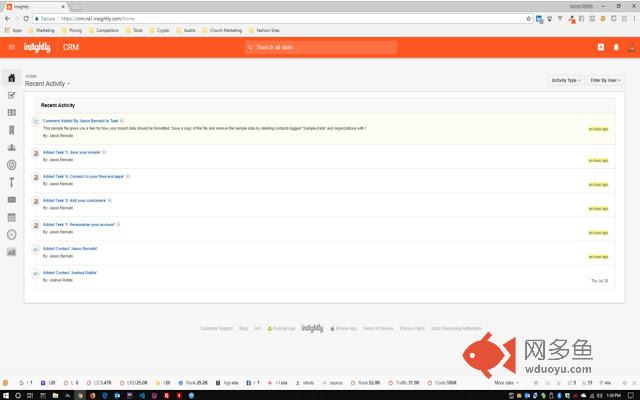Open Cortana search circle in taskbar
The image size is (640, 400).
click(18, 396)
